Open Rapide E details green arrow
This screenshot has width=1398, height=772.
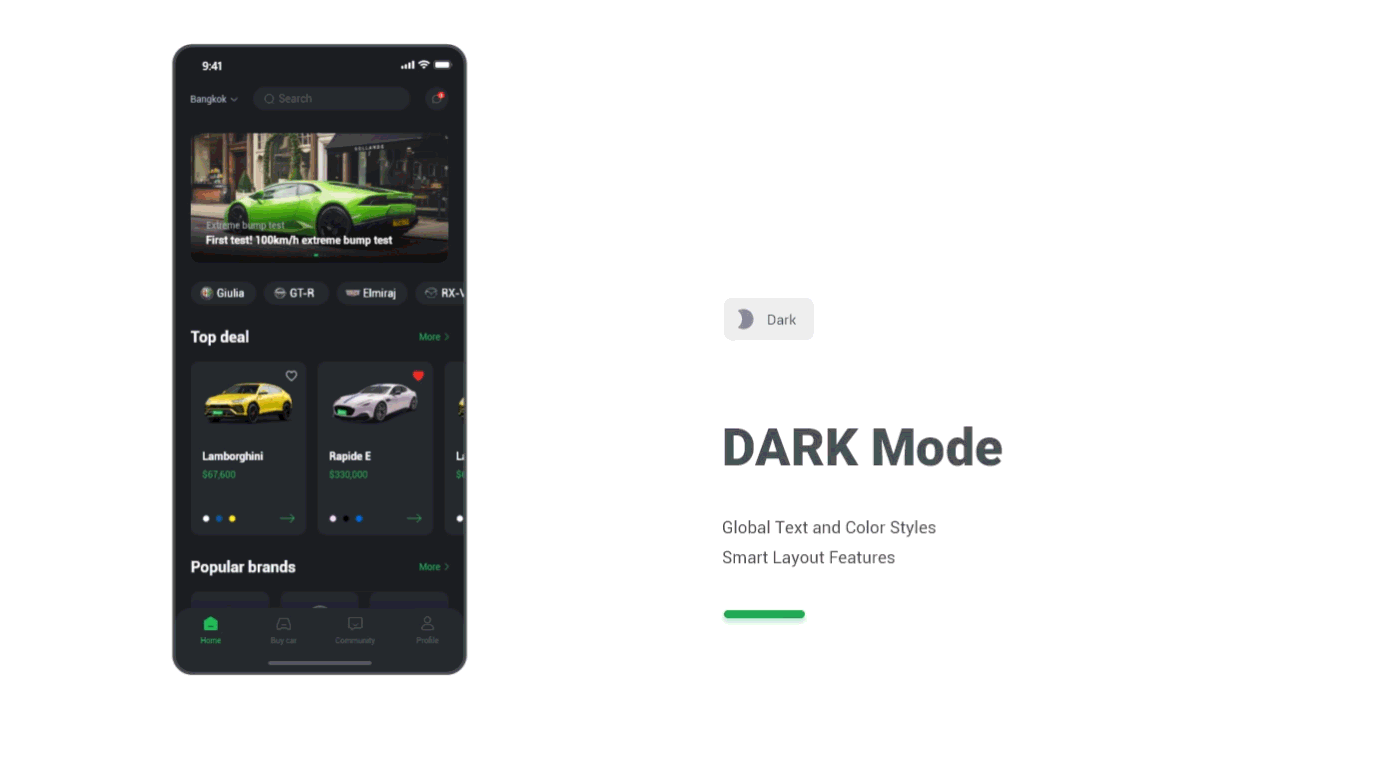point(414,518)
